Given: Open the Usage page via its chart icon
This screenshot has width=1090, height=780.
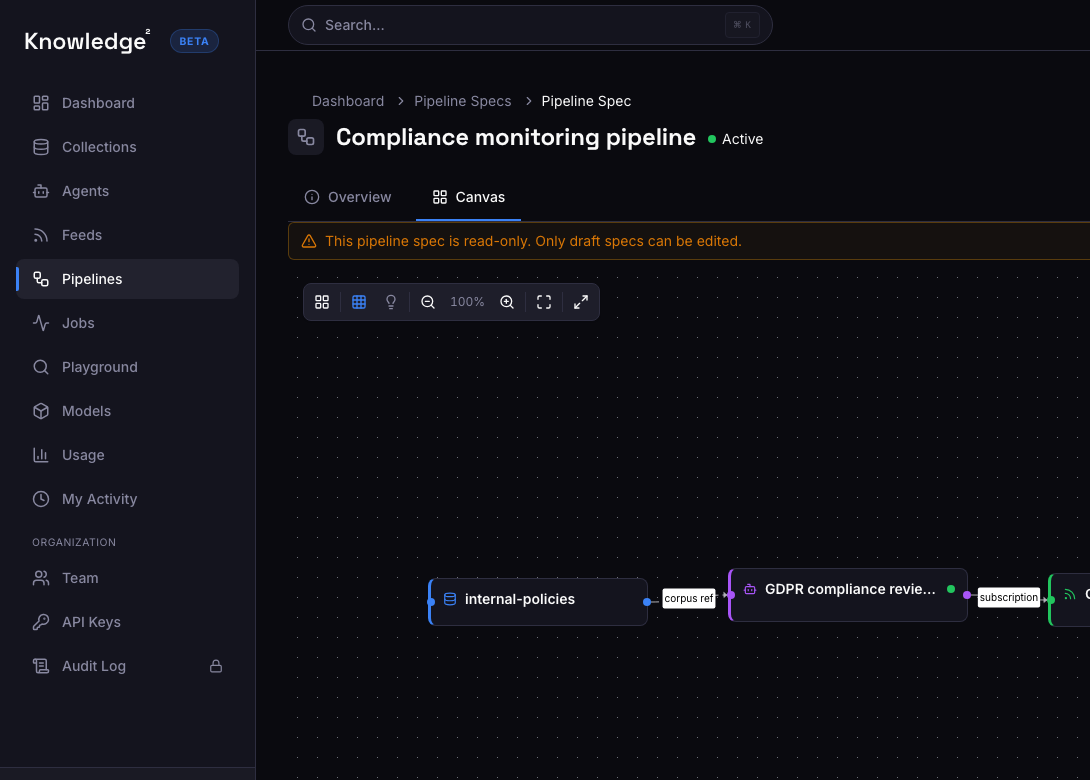Looking at the screenshot, I should (x=40, y=455).
